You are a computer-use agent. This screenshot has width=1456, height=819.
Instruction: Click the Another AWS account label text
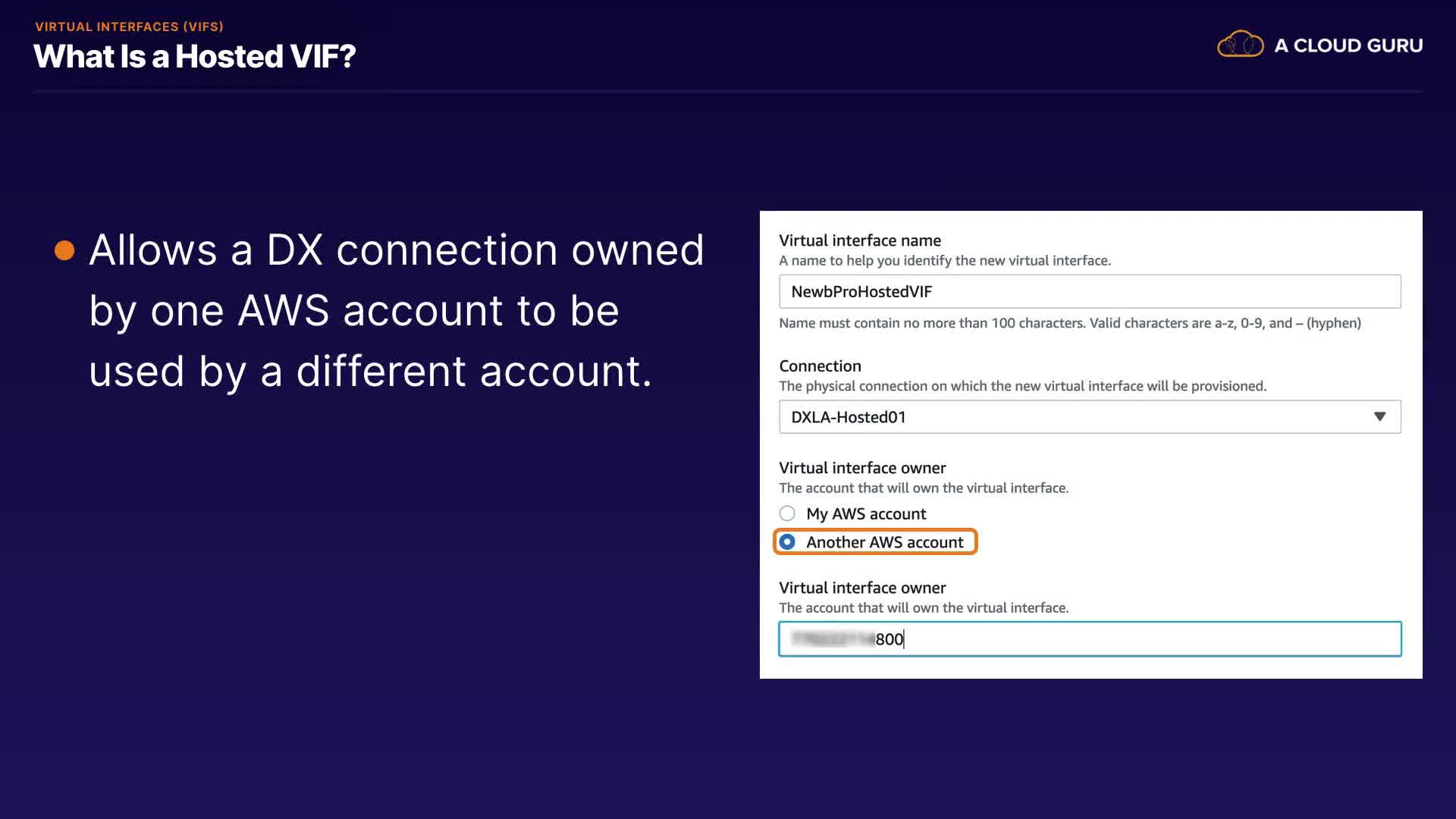[x=884, y=542]
